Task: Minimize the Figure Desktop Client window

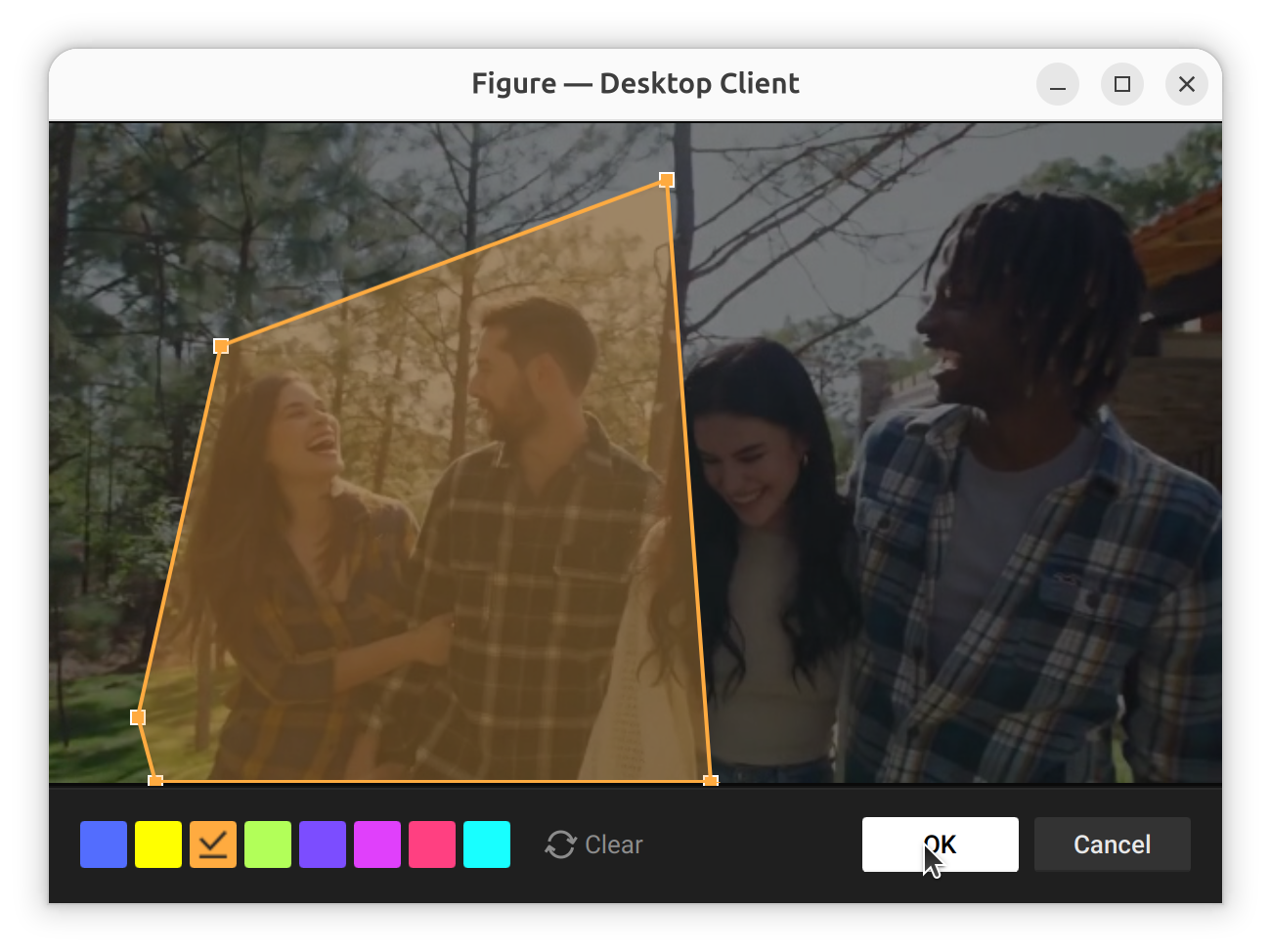Action: (x=1058, y=84)
